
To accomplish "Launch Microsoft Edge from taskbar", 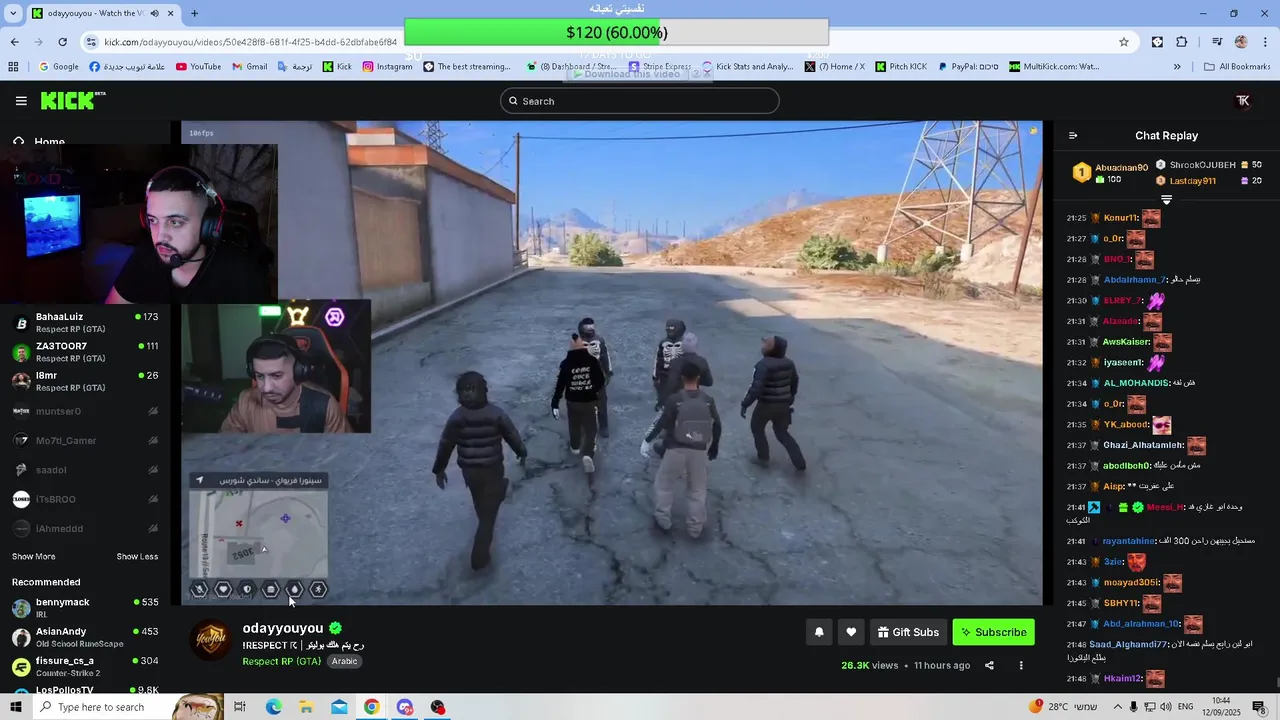I will click(273, 707).
